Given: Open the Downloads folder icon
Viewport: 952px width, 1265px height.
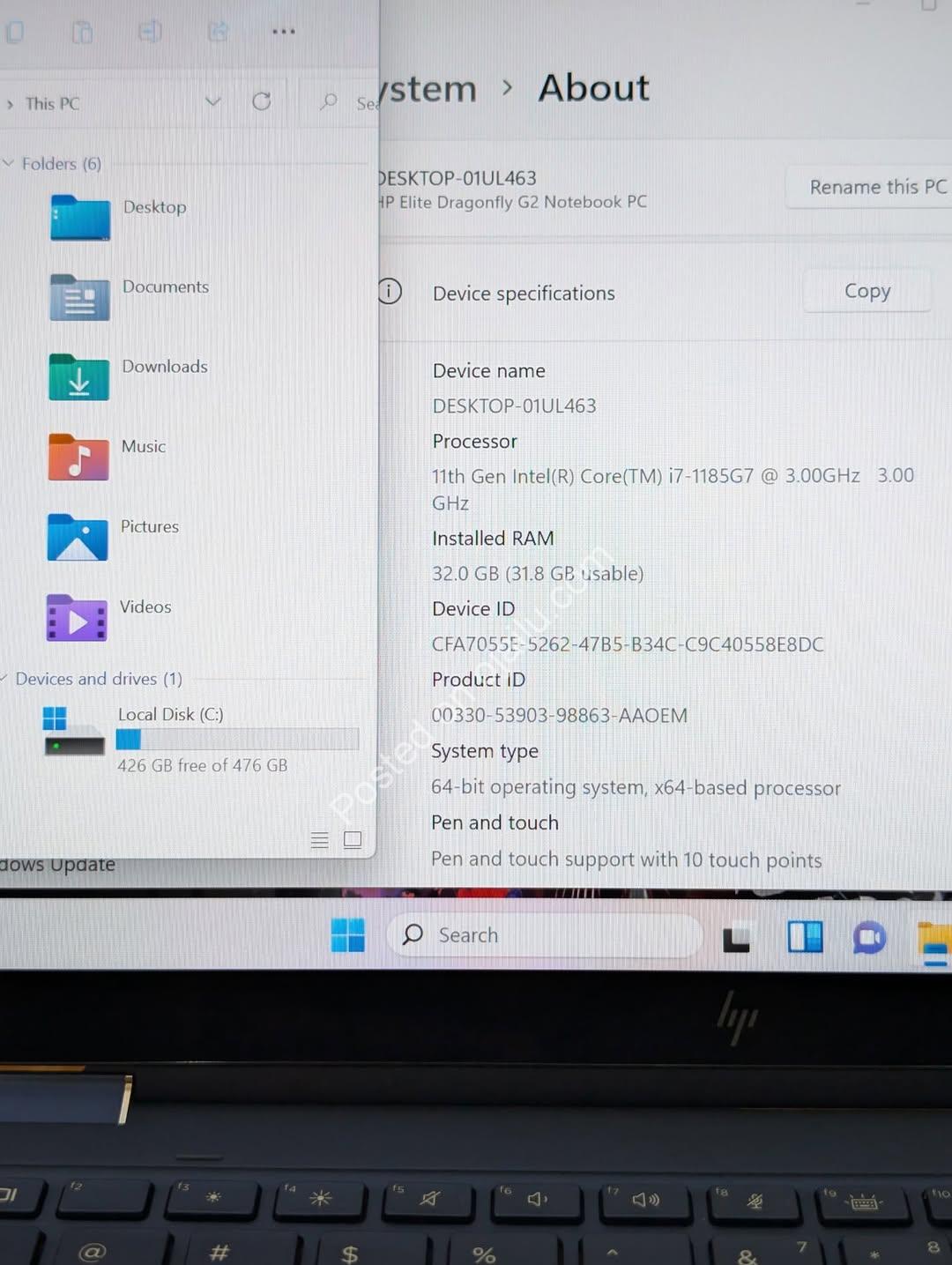Looking at the screenshot, I should pyautogui.click(x=78, y=377).
